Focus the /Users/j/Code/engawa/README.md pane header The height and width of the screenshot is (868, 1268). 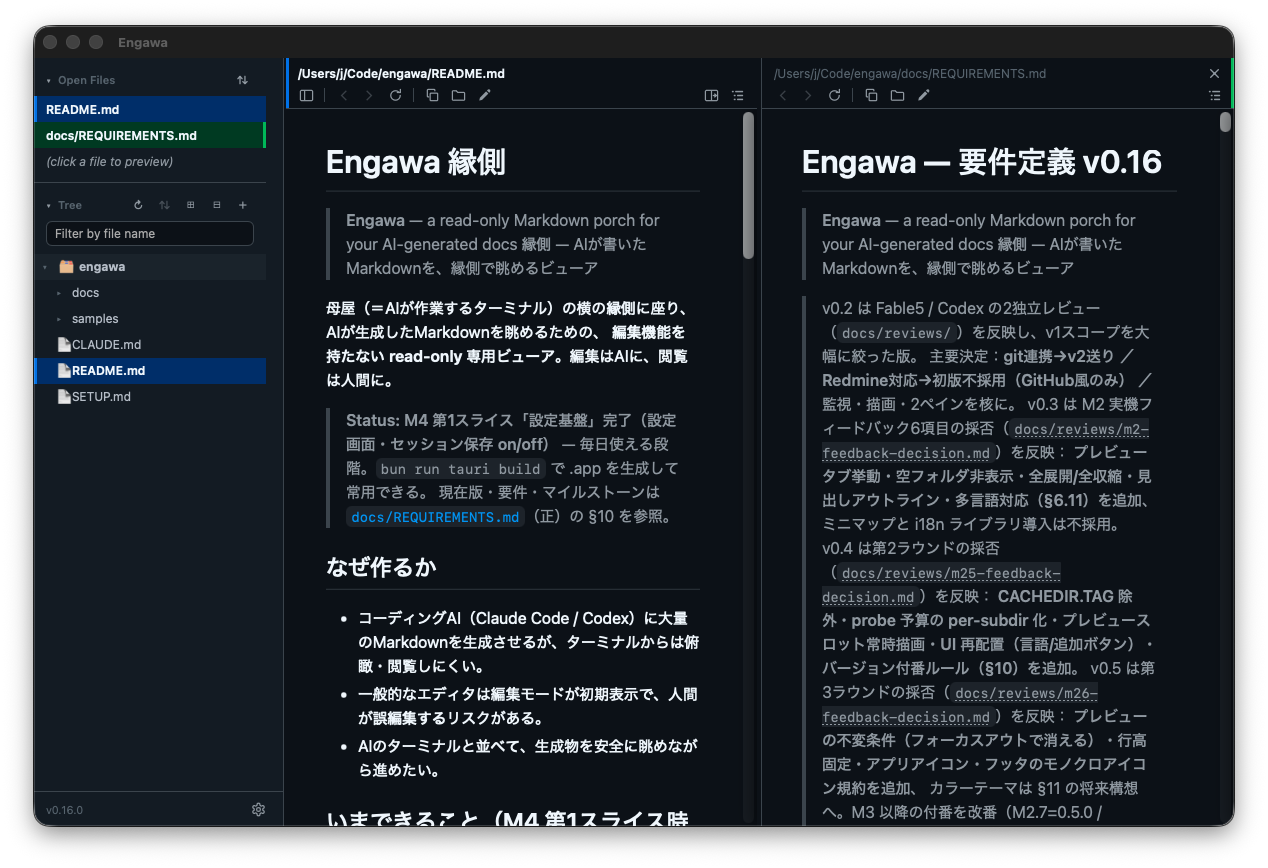[401, 74]
